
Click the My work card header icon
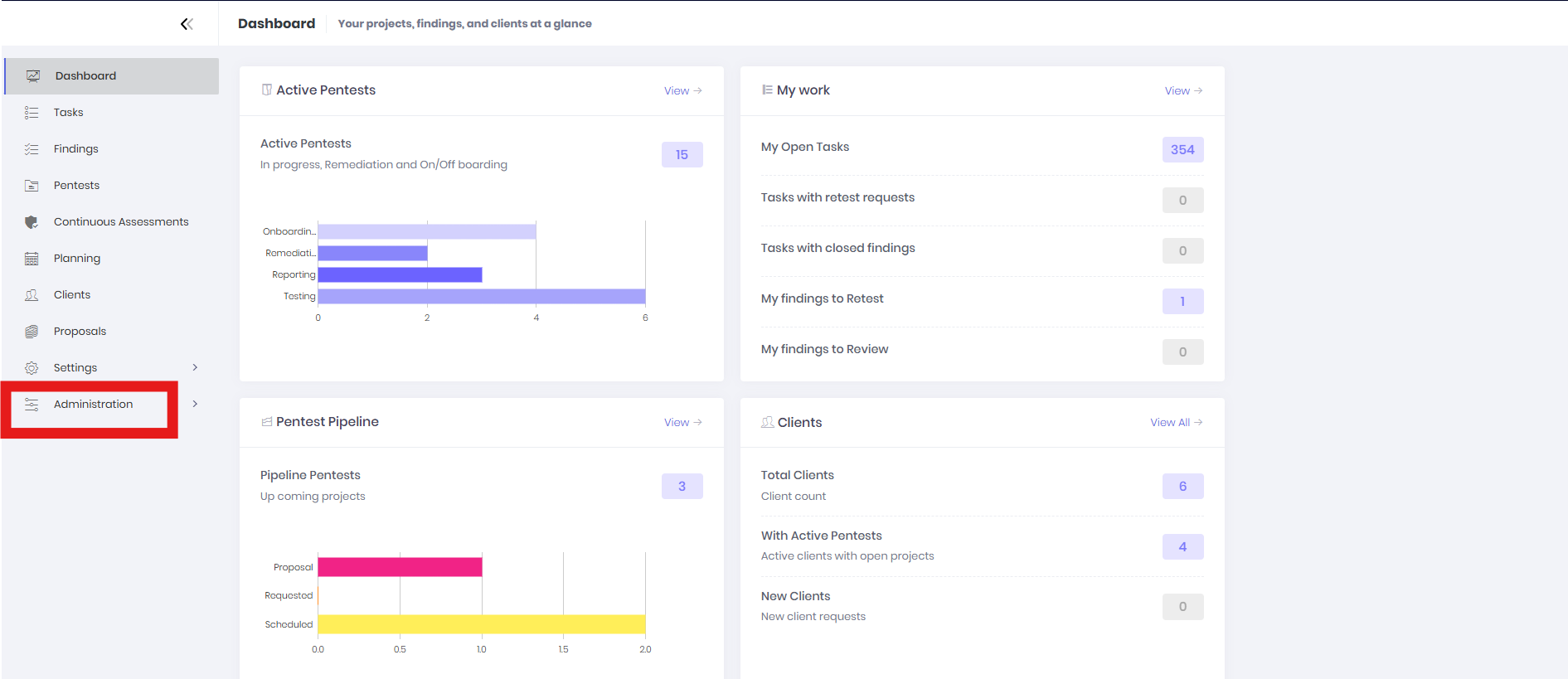click(767, 90)
